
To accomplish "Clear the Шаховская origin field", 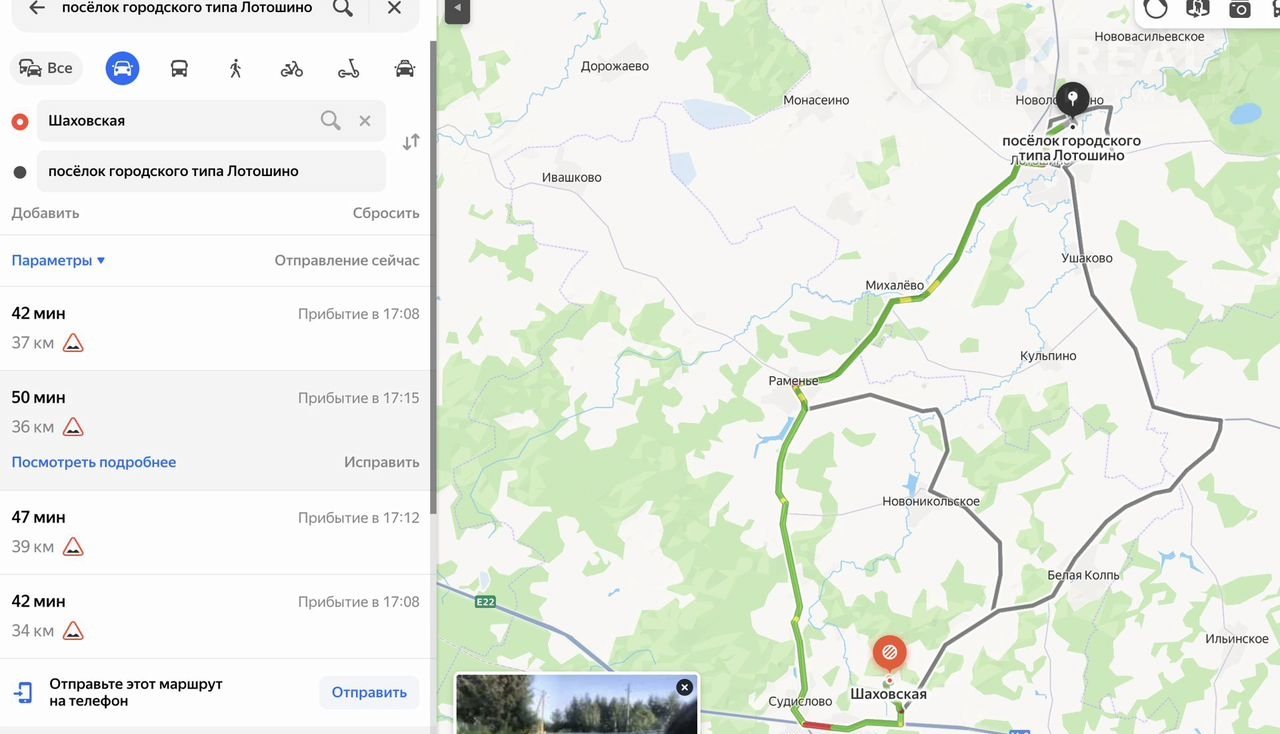I will tap(365, 121).
